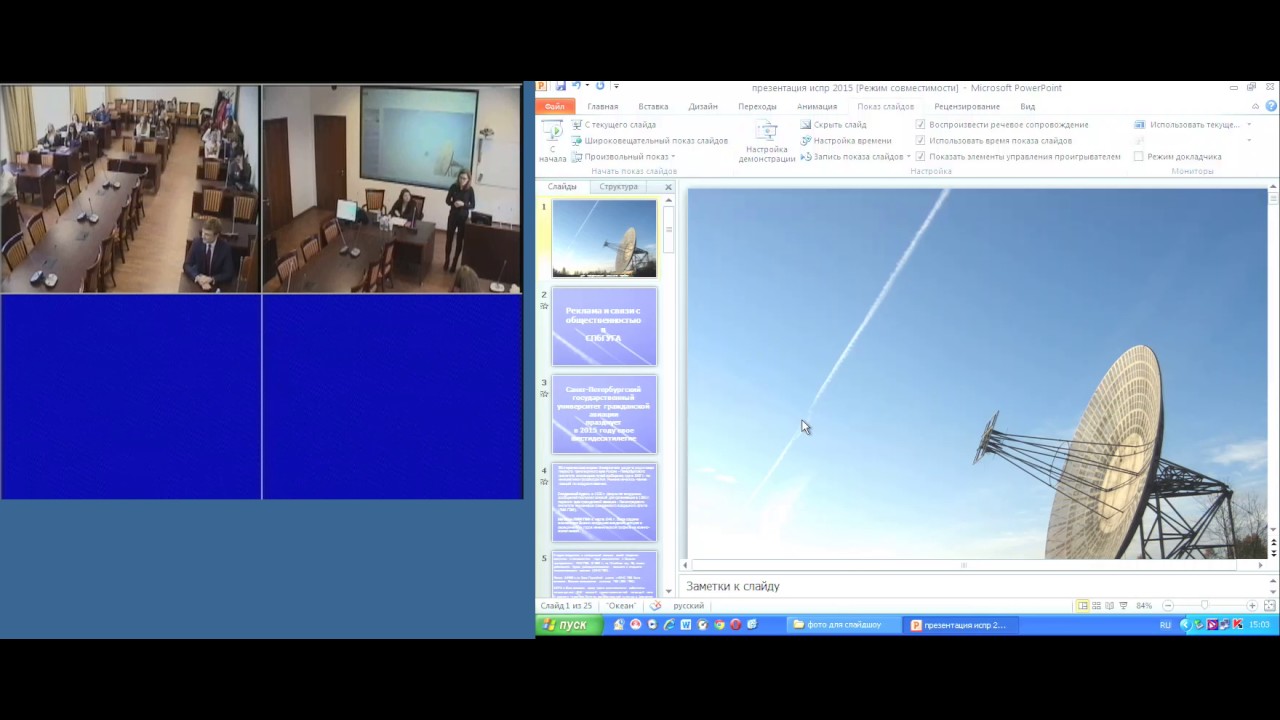Click RU language indicator in taskbar

1165,625
